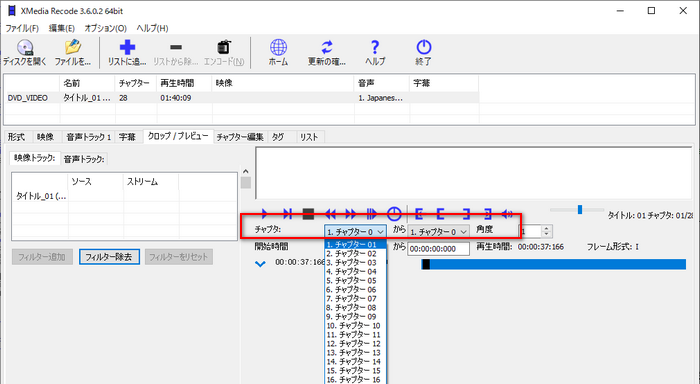700x384 pixels.
Task: Select 1. チャプター 01 in dropdown list
Action: pyautogui.click(x=355, y=244)
